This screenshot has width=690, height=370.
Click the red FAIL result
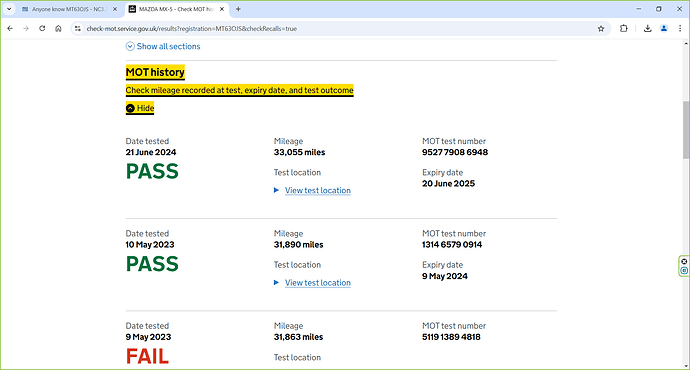point(147,356)
